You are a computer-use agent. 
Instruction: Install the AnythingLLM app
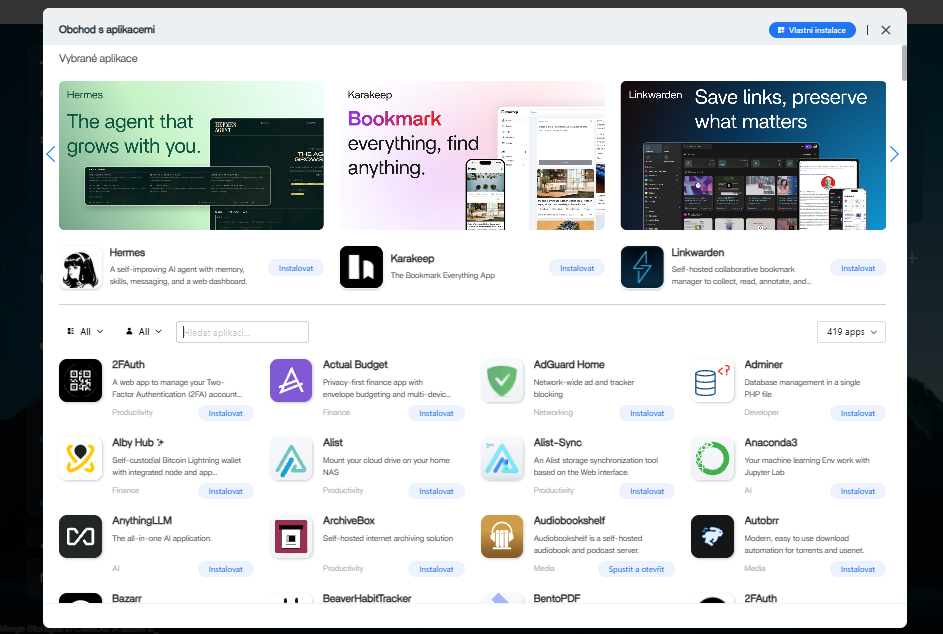(226, 569)
